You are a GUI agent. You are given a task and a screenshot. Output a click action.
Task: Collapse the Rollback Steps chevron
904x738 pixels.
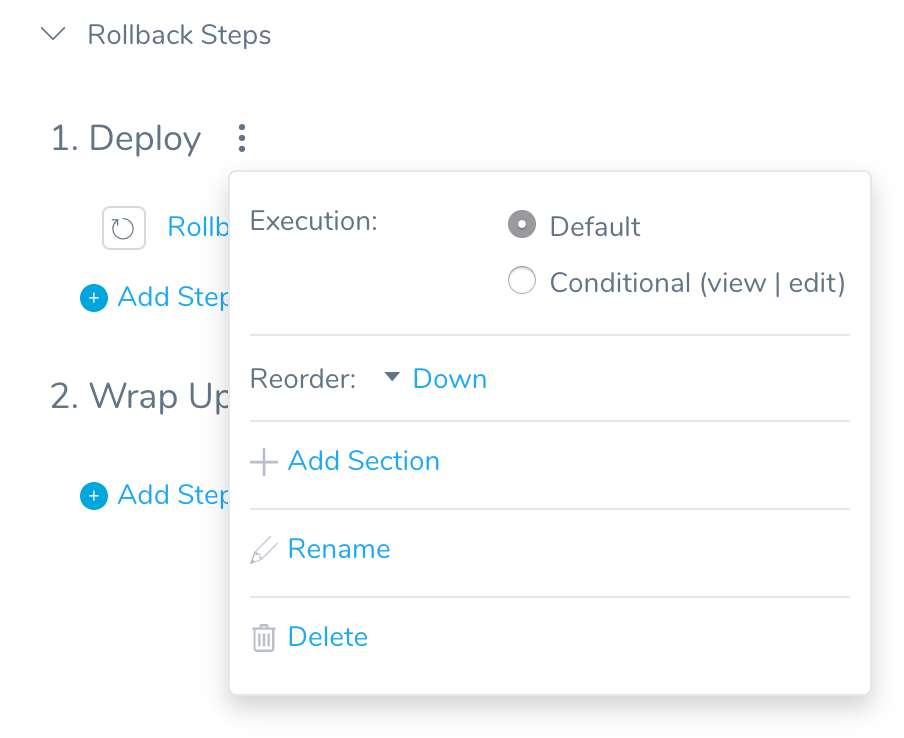(x=53, y=33)
